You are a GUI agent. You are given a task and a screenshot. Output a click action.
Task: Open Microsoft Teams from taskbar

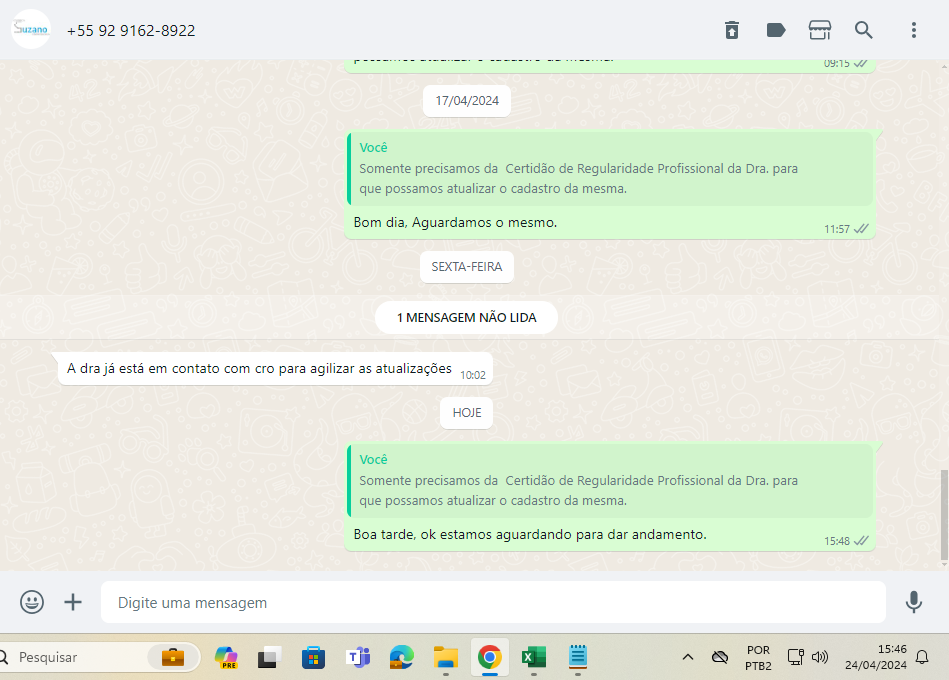tap(358, 657)
